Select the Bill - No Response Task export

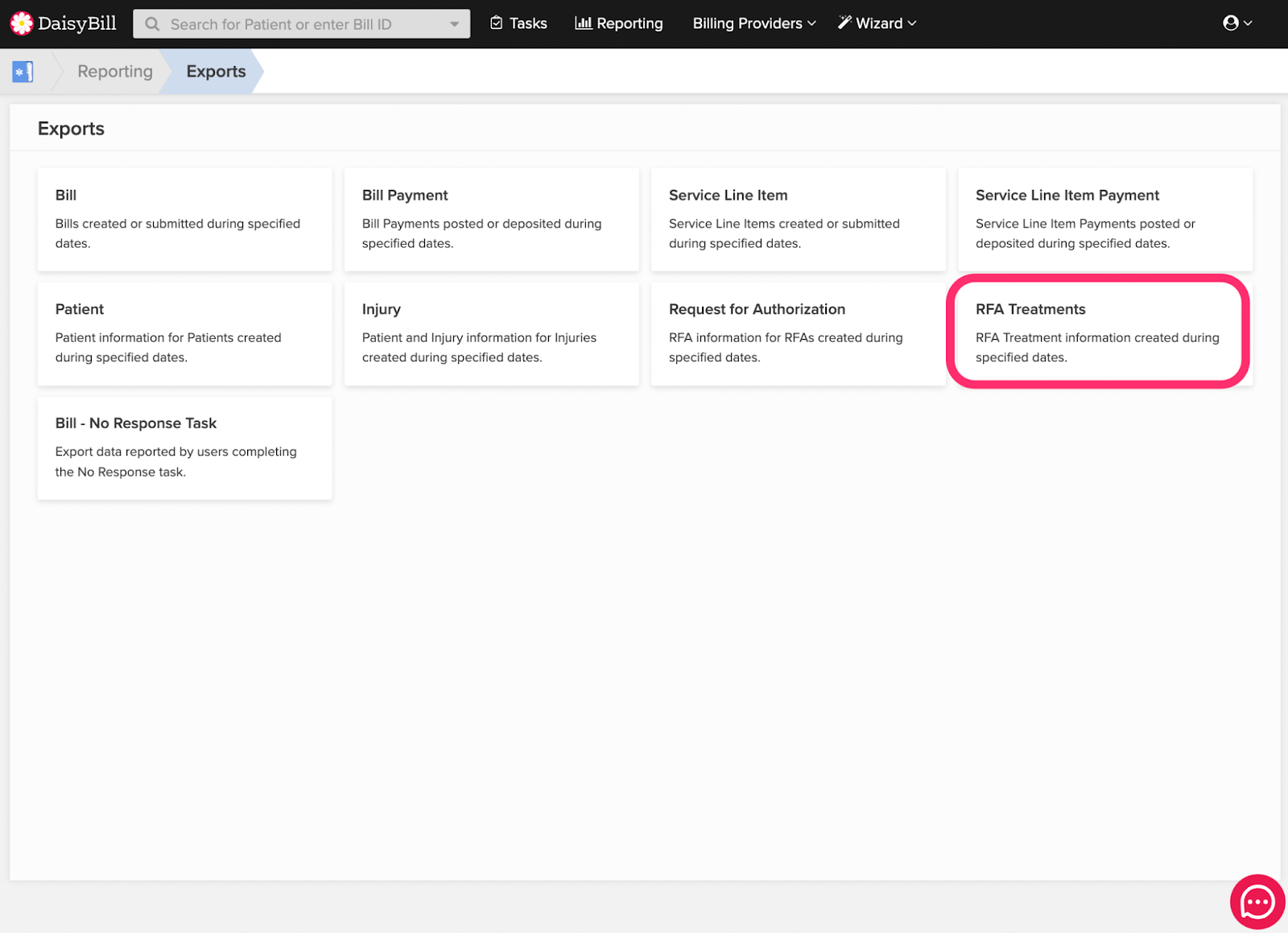[184, 448]
